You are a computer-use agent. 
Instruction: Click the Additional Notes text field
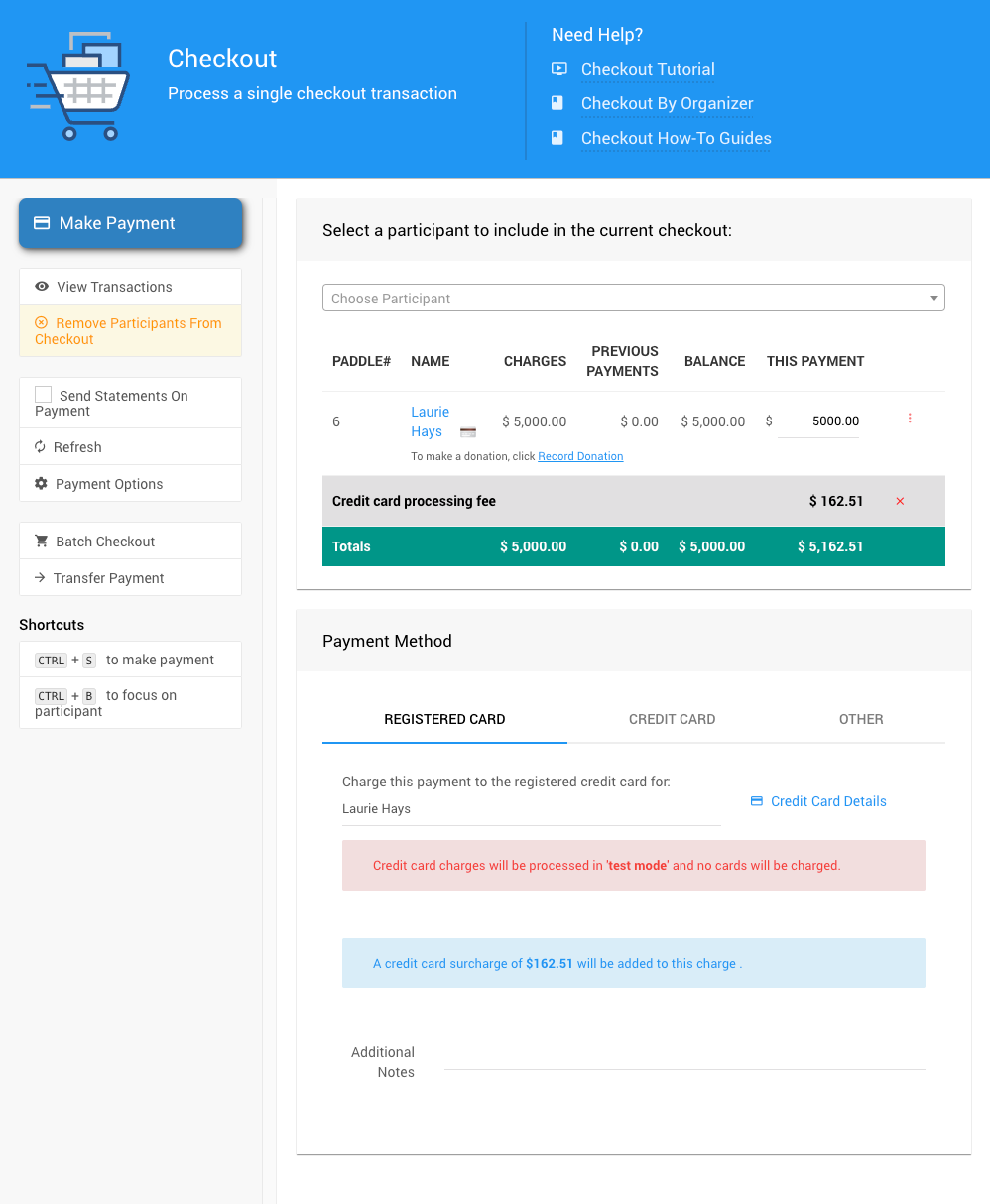click(x=683, y=1057)
